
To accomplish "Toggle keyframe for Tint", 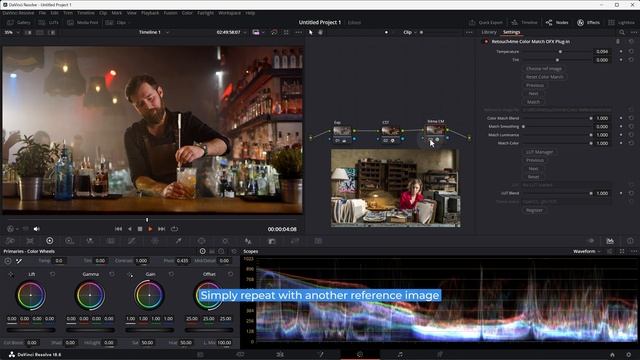I will tap(621, 60).
